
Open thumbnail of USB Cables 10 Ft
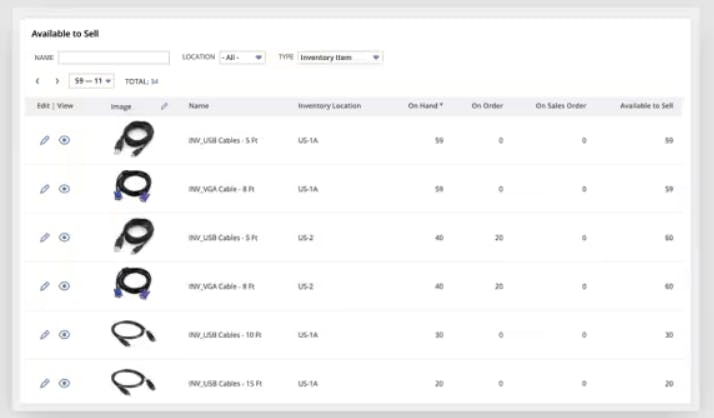(133, 334)
